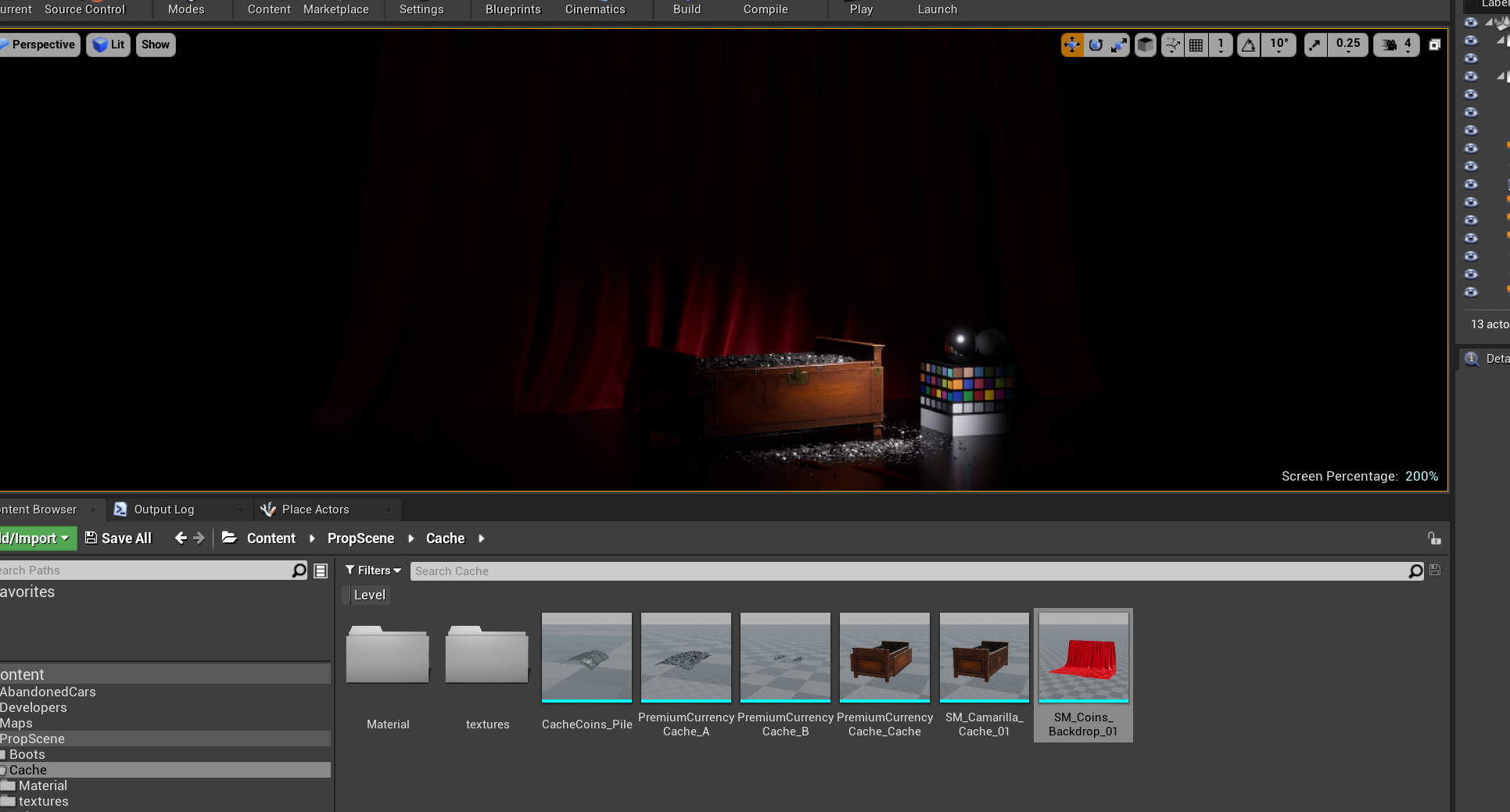
Task: Click the Search Cache input field
Action: 907,571
